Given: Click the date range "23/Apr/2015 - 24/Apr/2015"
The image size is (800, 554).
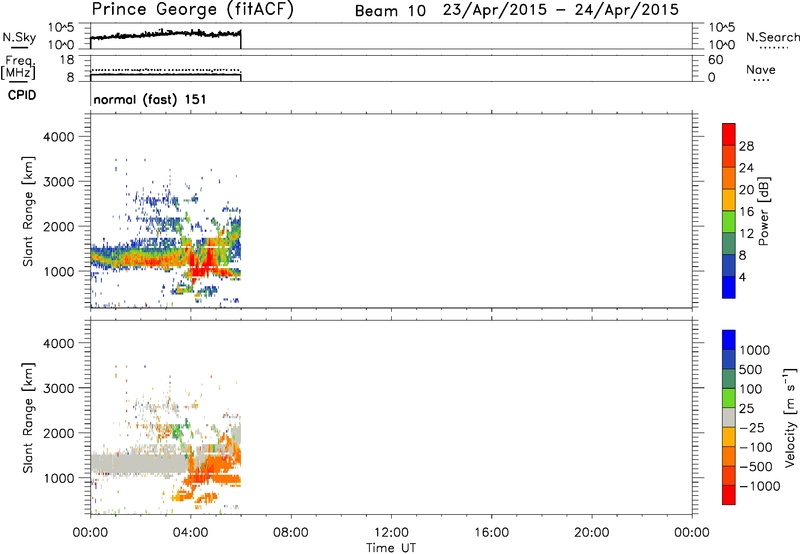Looking at the screenshot, I should pos(560,10).
